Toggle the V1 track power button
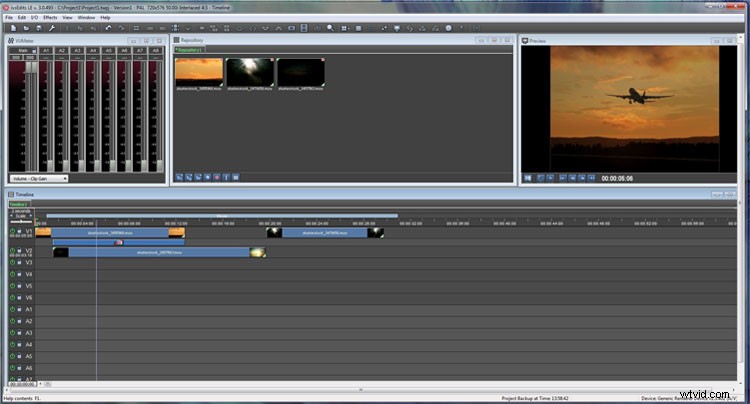 click(x=12, y=231)
